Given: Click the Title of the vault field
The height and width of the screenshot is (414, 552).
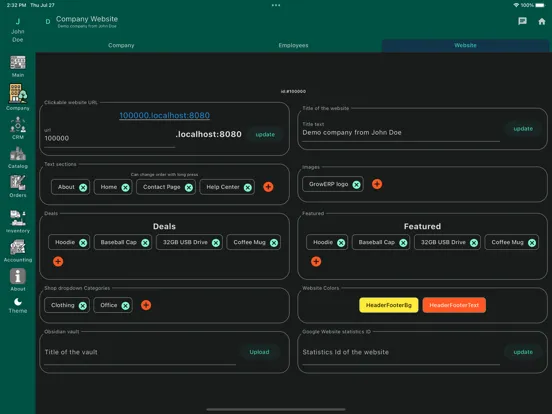Looking at the screenshot, I should point(140,352).
